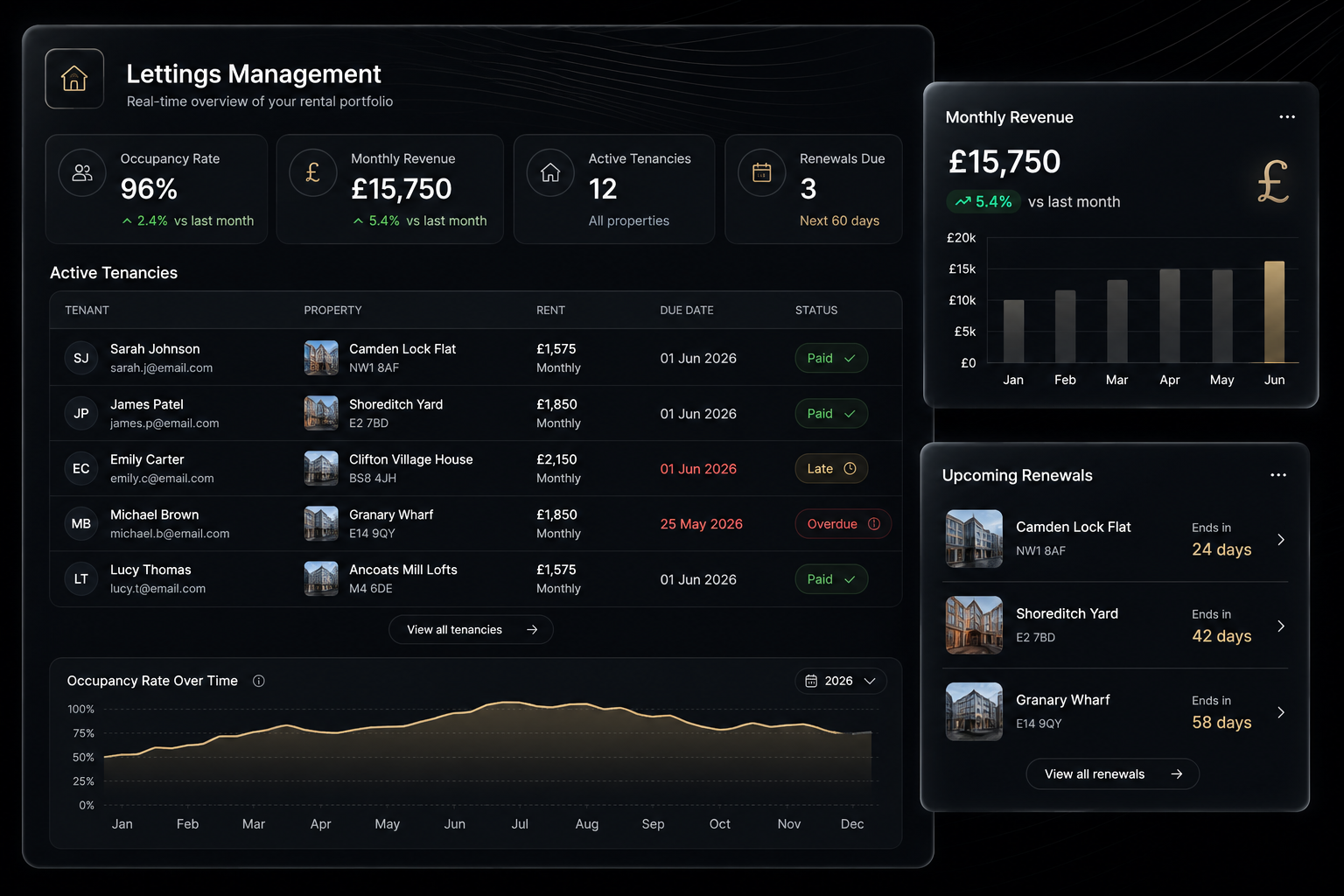This screenshot has height=896, width=1344.
Task: Expand the Granary Wharf renewal chevron
Action: click(1281, 712)
